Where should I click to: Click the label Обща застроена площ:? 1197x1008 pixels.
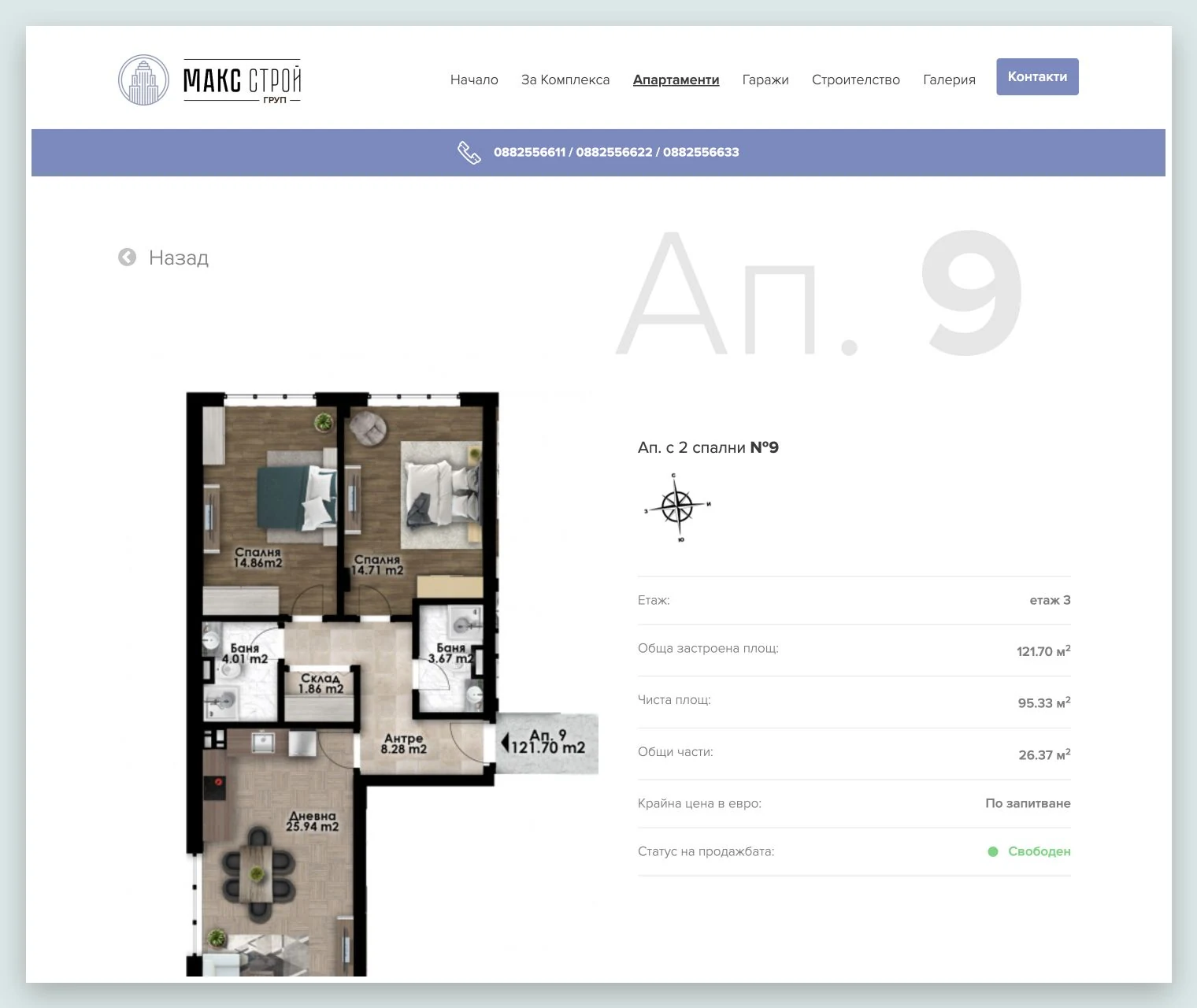[708, 648]
